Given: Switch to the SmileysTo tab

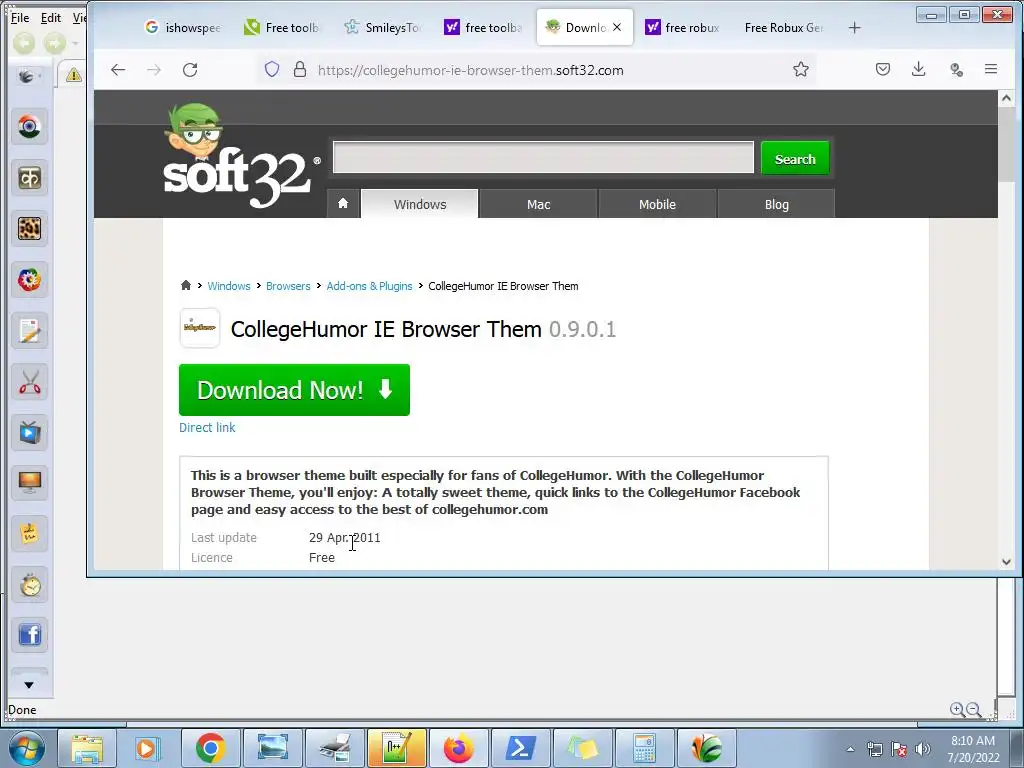Looking at the screenshot, I should 382,27.
